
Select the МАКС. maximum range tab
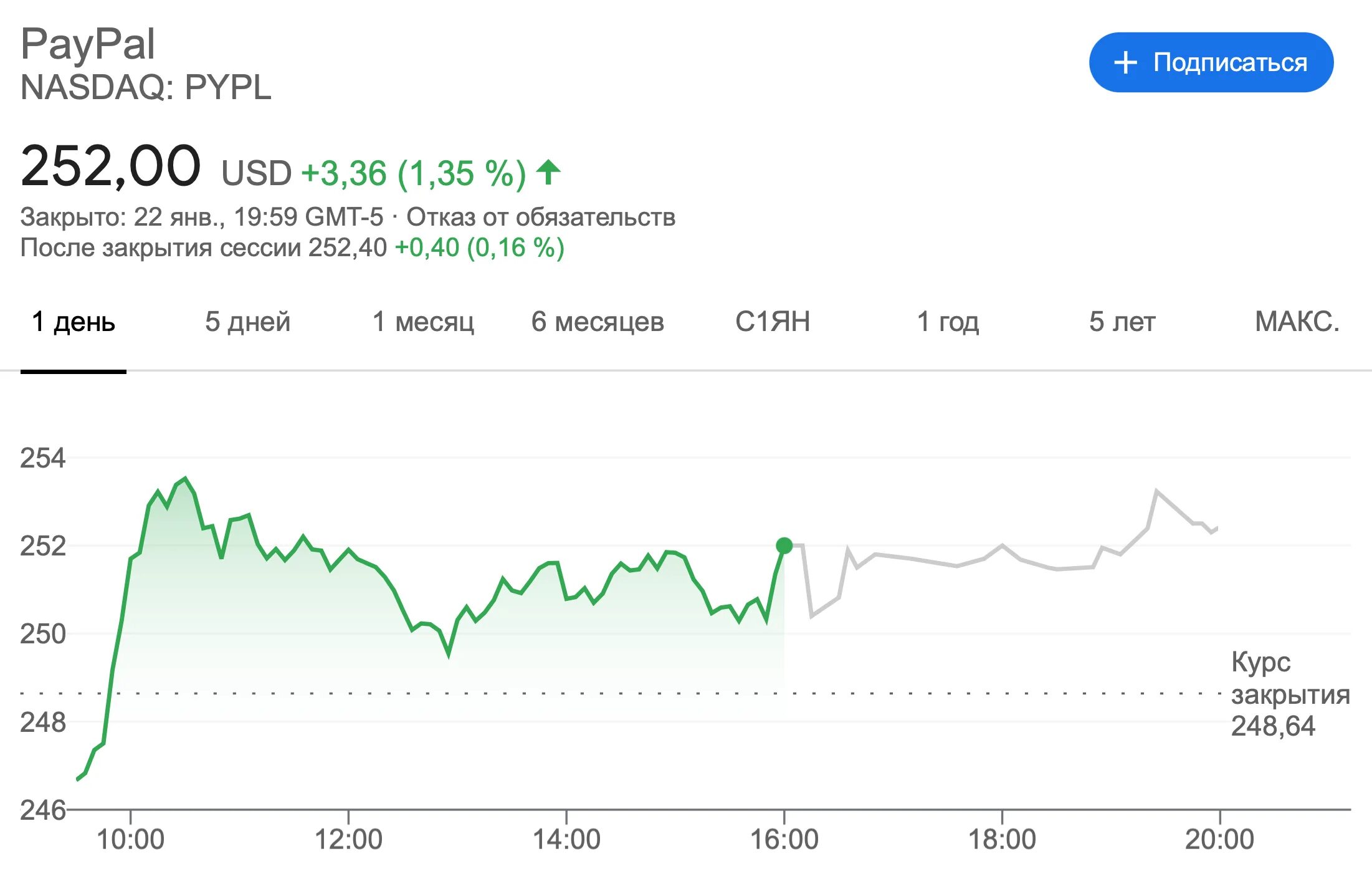[1297, 322]
